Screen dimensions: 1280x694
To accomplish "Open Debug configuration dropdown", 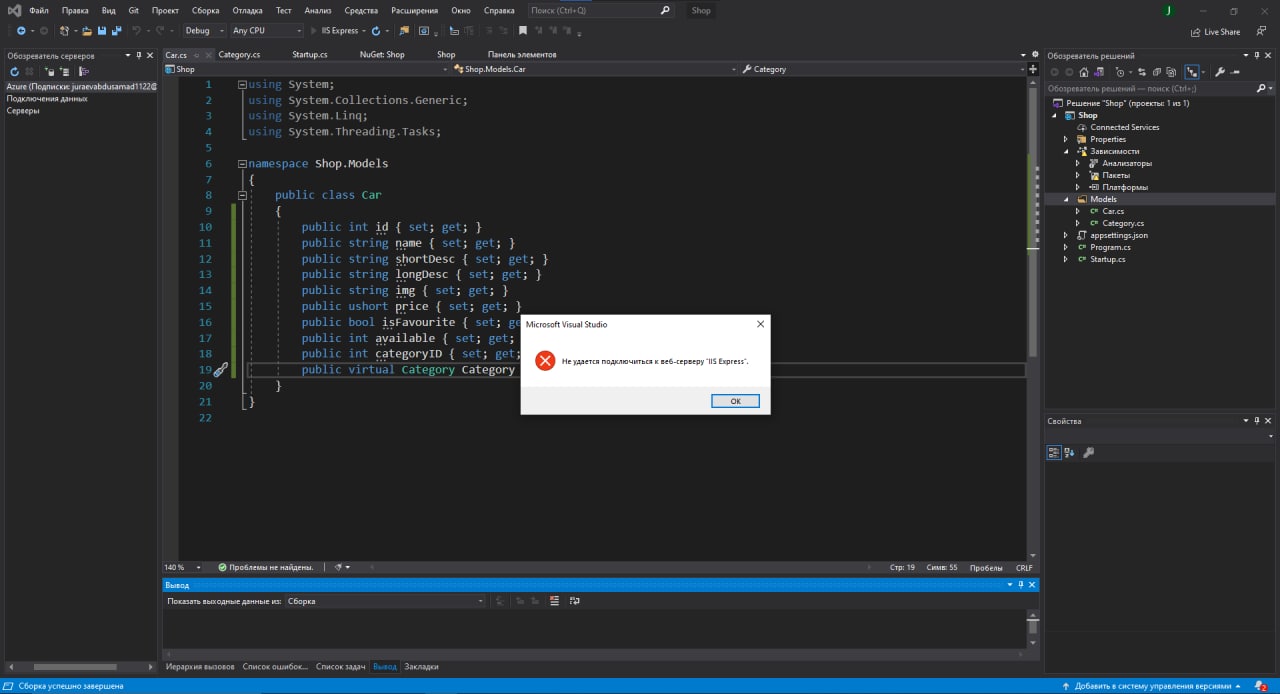I will click(x=205, y=31).
